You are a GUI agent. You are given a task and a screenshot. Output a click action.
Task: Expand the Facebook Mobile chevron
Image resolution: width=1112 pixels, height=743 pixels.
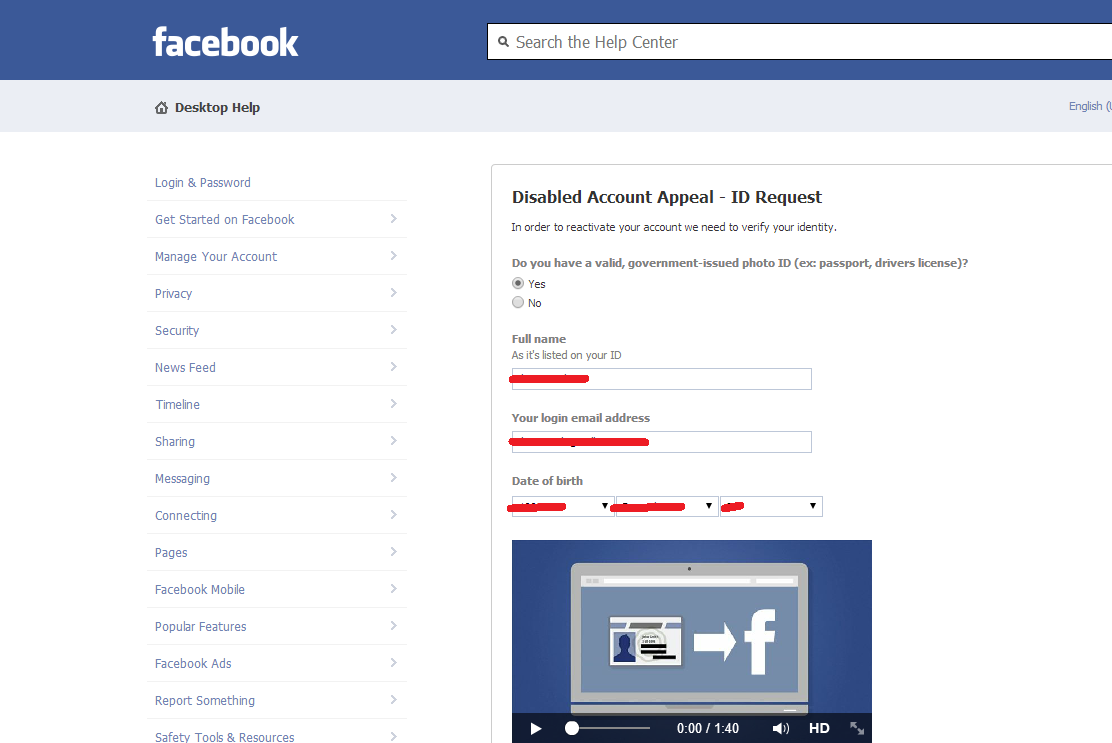[394, 588]
